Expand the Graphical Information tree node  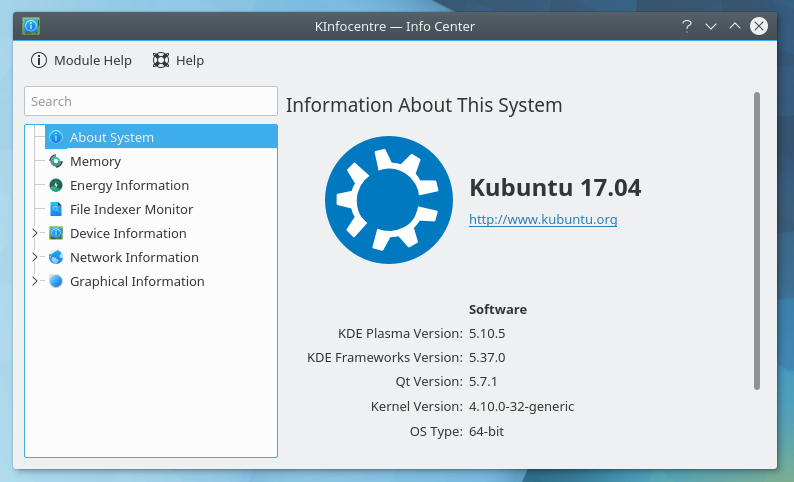pyautogui.click(x=35, y=281)
